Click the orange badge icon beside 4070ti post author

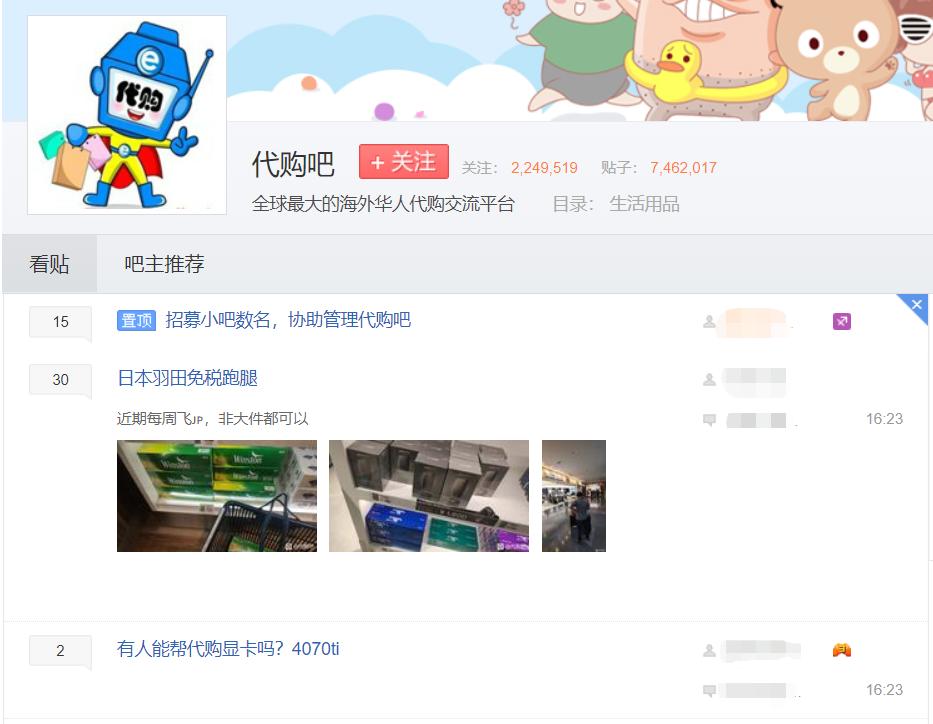pos(841,650)
